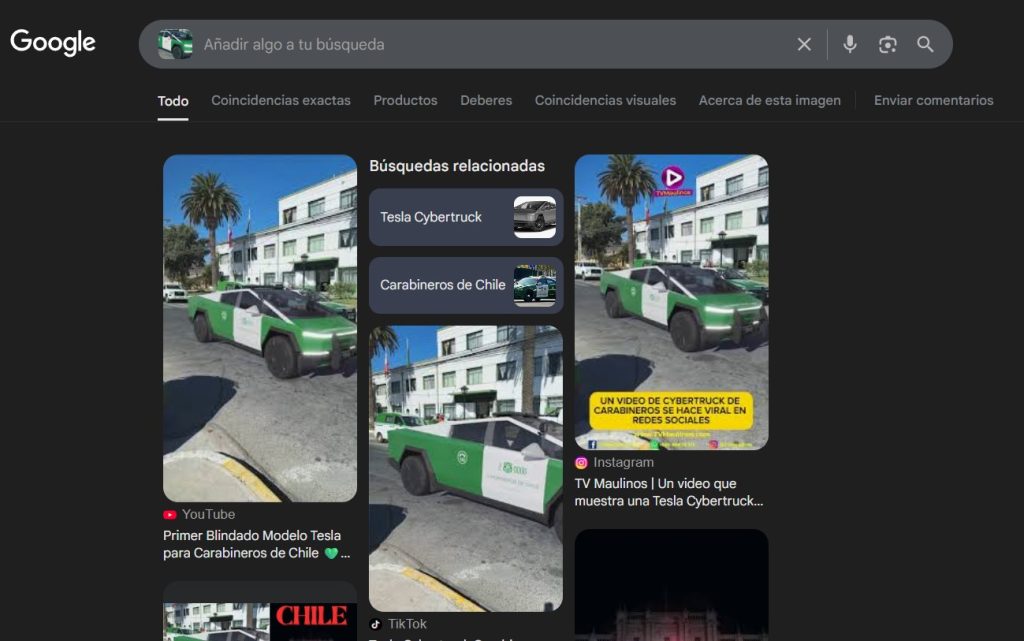Screen dimensions: 1024x641
Task: Open the TikTok result image thumbnail
Action: click(466, 469)
